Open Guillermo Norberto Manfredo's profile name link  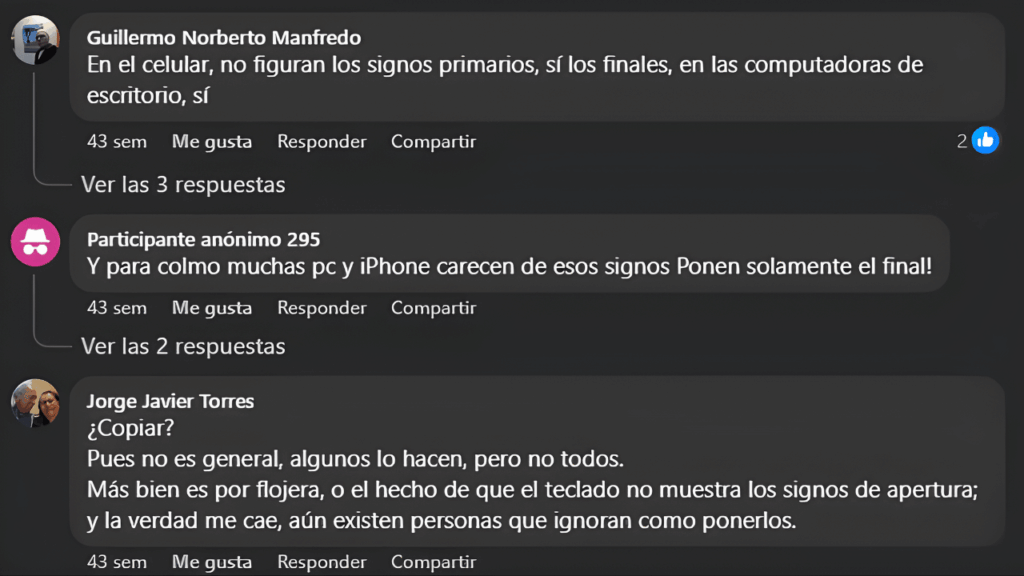coord(223,37)
